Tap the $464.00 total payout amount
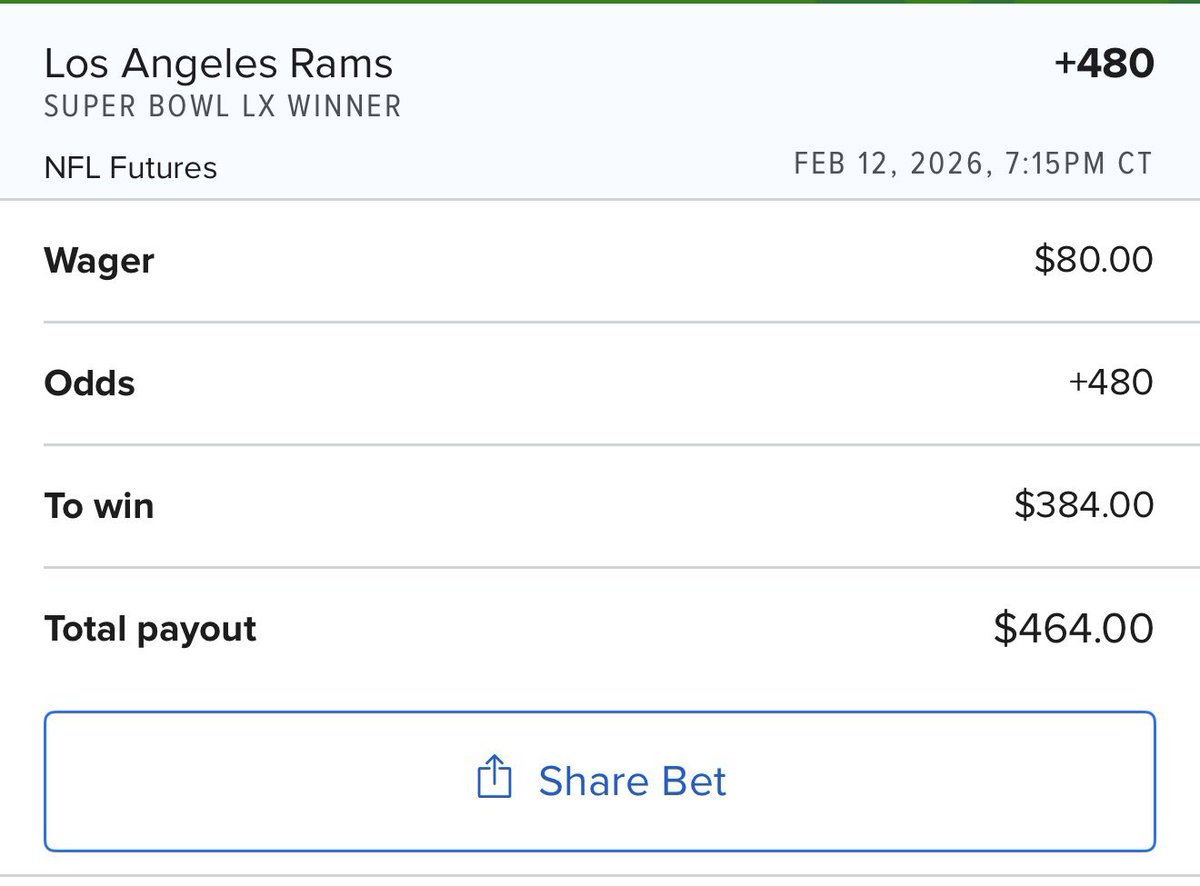 [x=1073, y=629]
